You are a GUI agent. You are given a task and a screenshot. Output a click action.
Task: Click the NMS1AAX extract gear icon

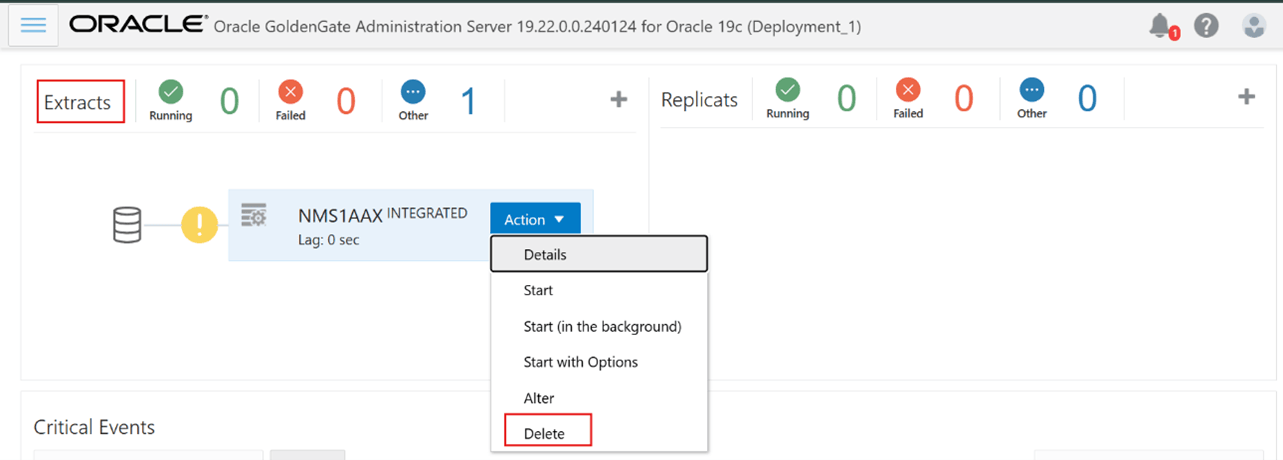pyautogui.click(x=254, y=215)
